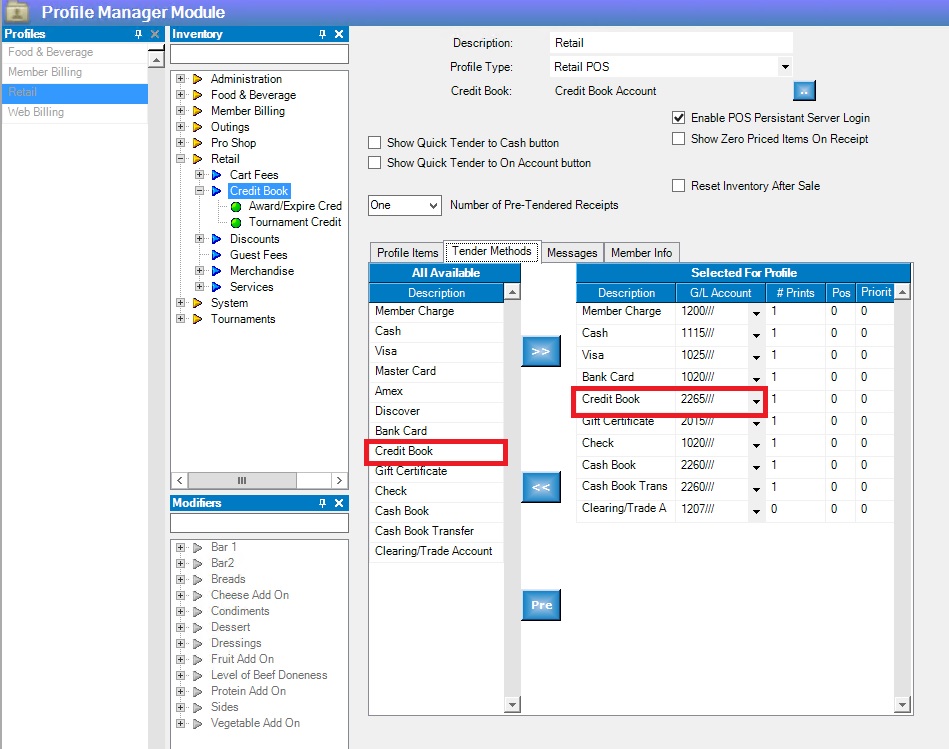Click the Profile Manager Module title icon
The height and width of the screenshot is (749, 949).
click(x=17, y=13)
